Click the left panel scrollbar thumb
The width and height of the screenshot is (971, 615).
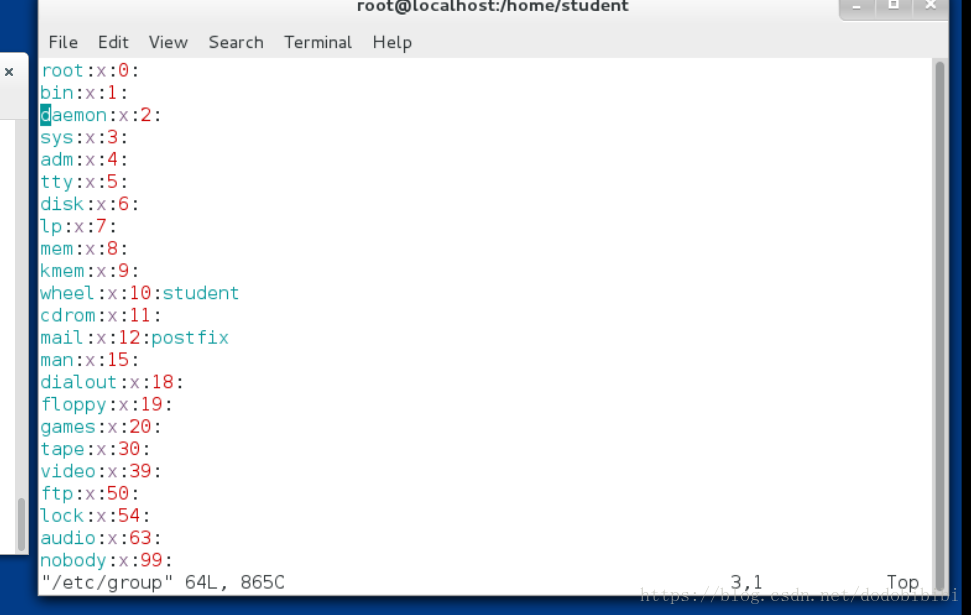[21, 524]
